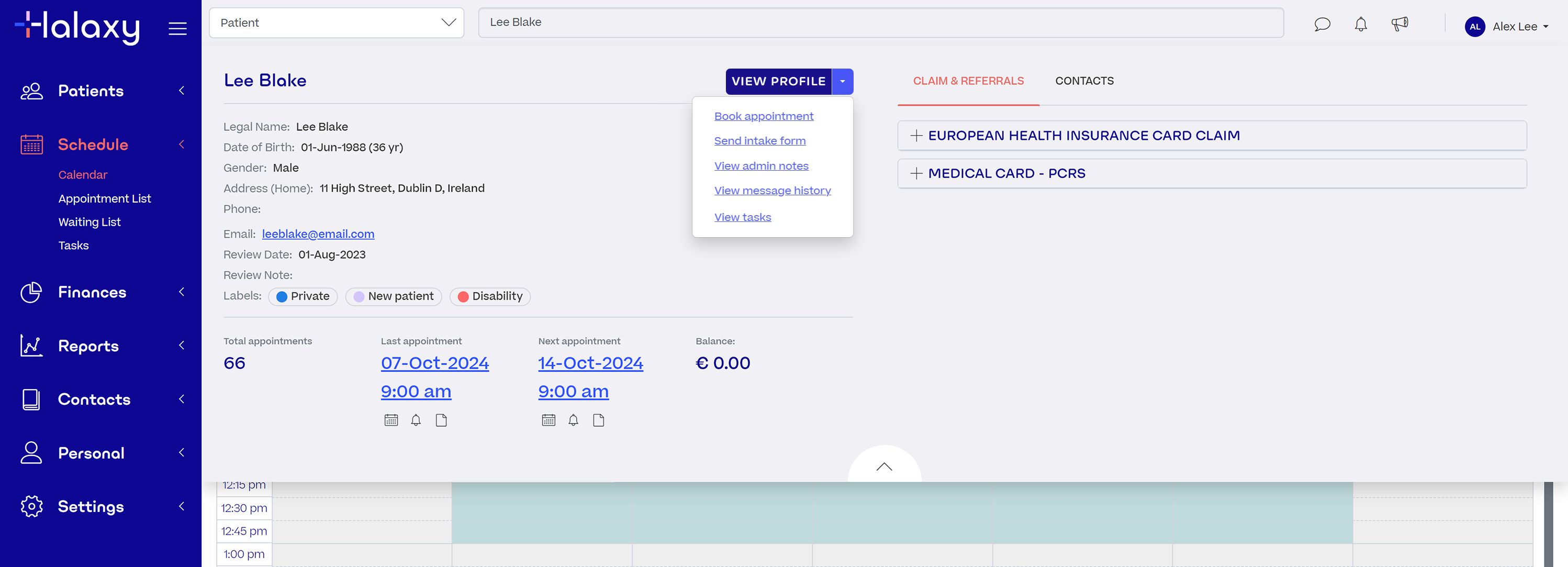This screenshot has width=1568, height=567.
Task: Open the Patient search type dropdown
Action: click(337, 23)
